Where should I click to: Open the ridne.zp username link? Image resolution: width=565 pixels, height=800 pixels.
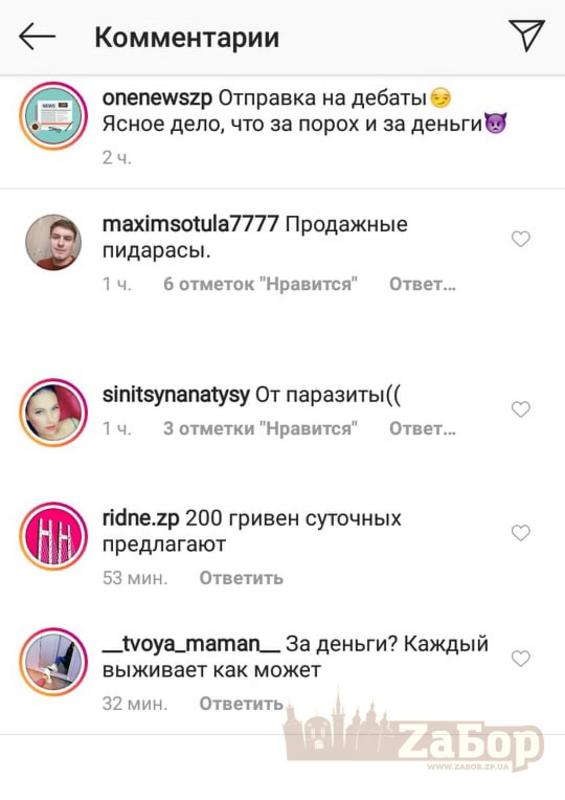(x=141, y=518)
